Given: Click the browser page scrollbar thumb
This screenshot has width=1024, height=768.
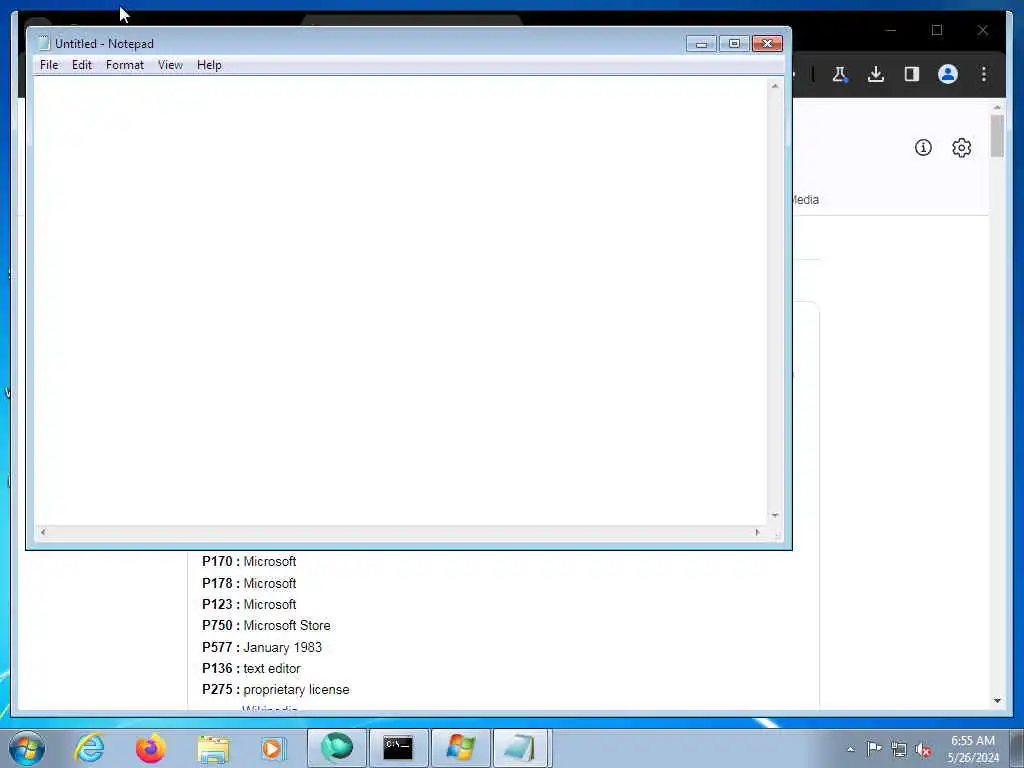Looking at the screenshot, I should pyautogui.click(x=997, y=136).
